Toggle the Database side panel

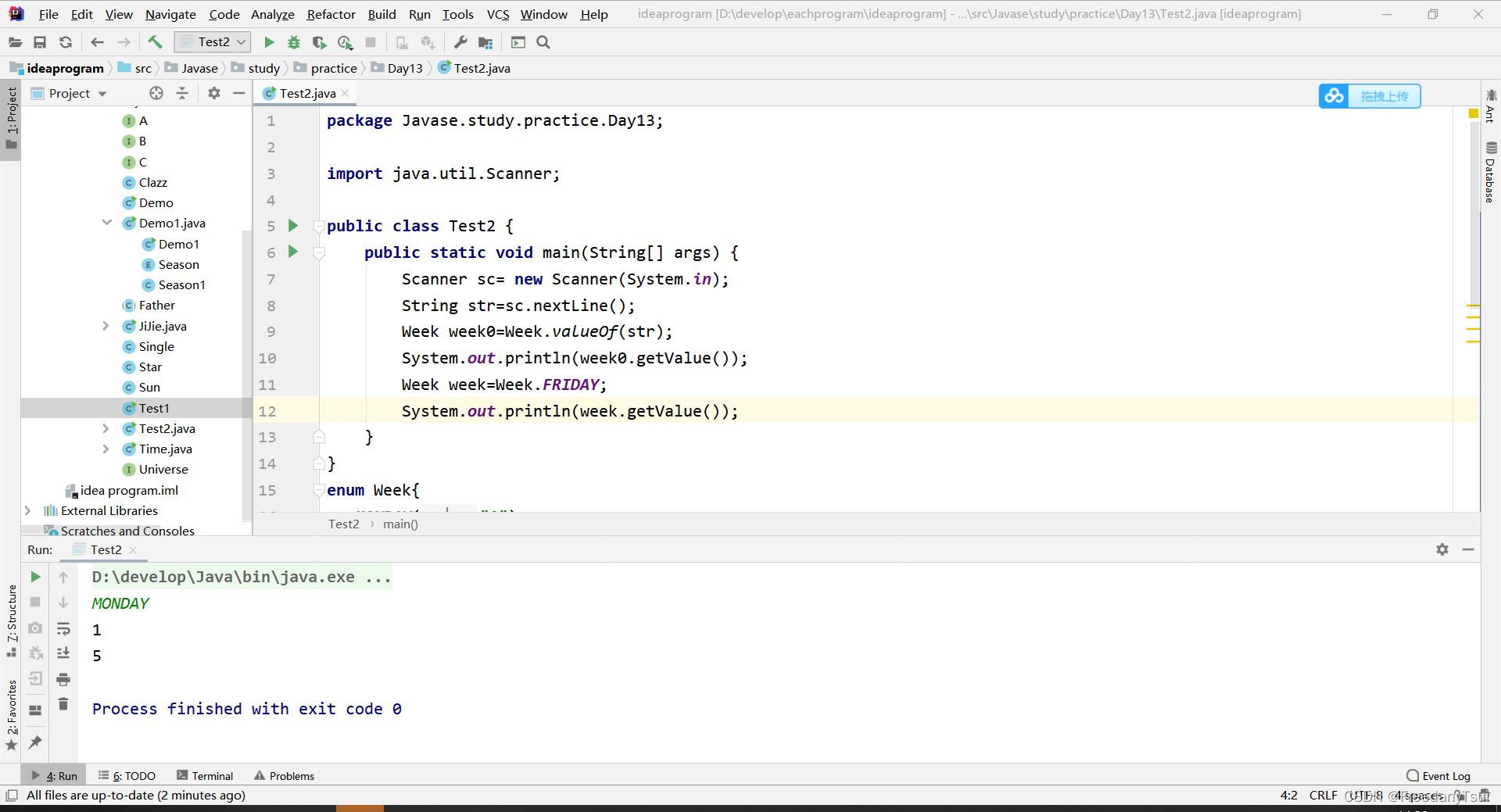tap(1490, 172)
